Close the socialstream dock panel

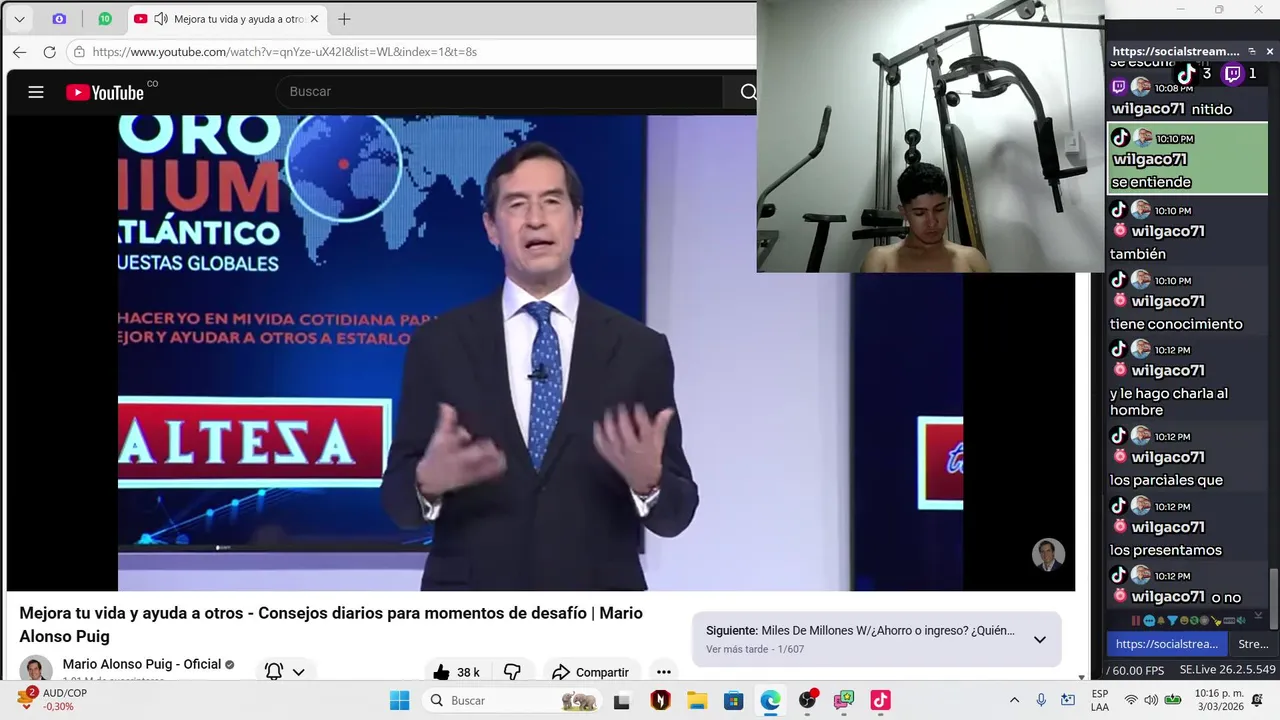[x=1270, y=51]
